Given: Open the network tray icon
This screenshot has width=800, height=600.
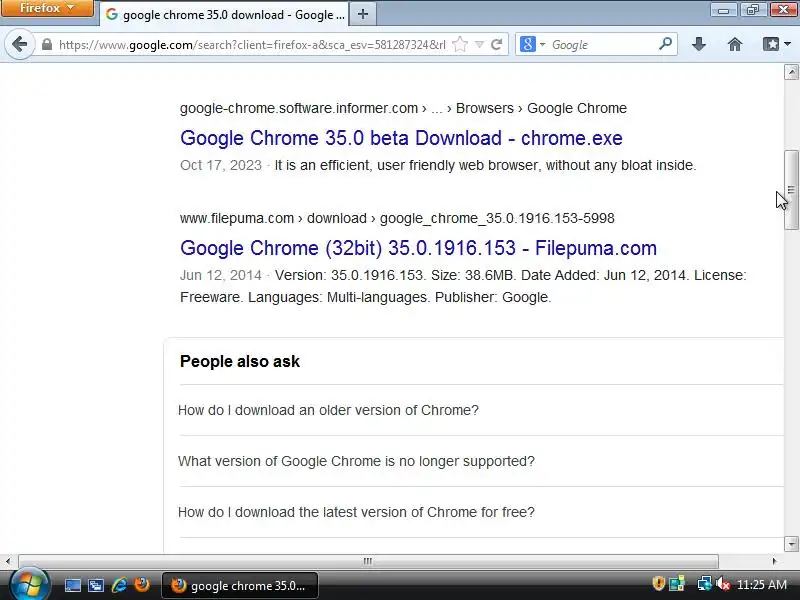Looking at the screenshot, I should click(x=704, y=583).
